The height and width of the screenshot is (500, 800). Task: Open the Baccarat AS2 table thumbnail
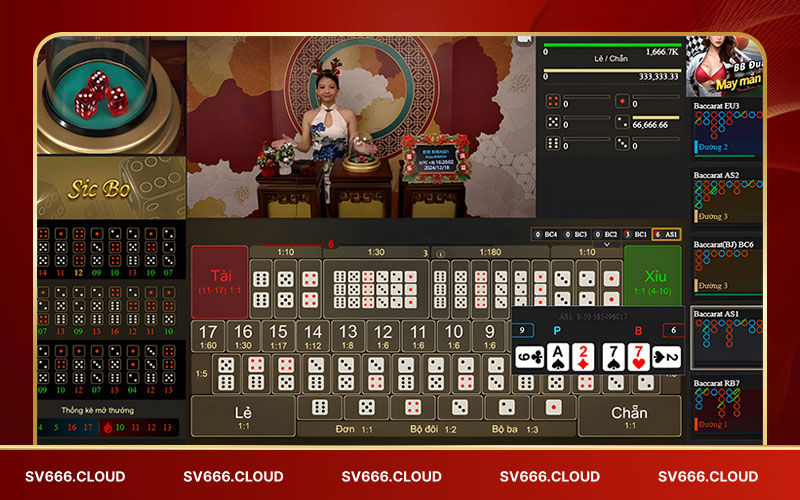click(x=728, y=198)
